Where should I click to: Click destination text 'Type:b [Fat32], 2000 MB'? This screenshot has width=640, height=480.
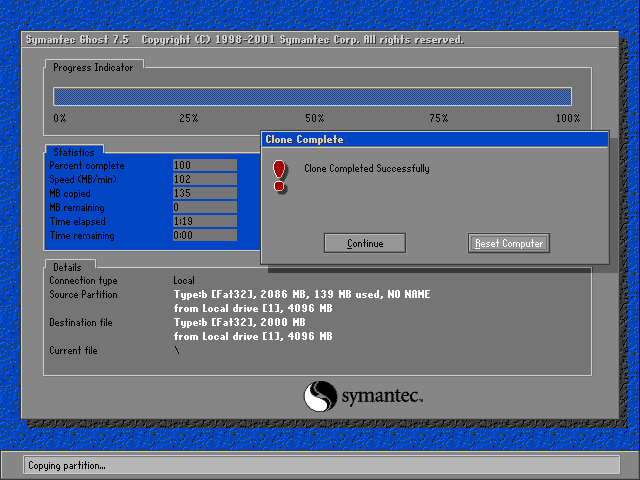click(x=240, y=322)
